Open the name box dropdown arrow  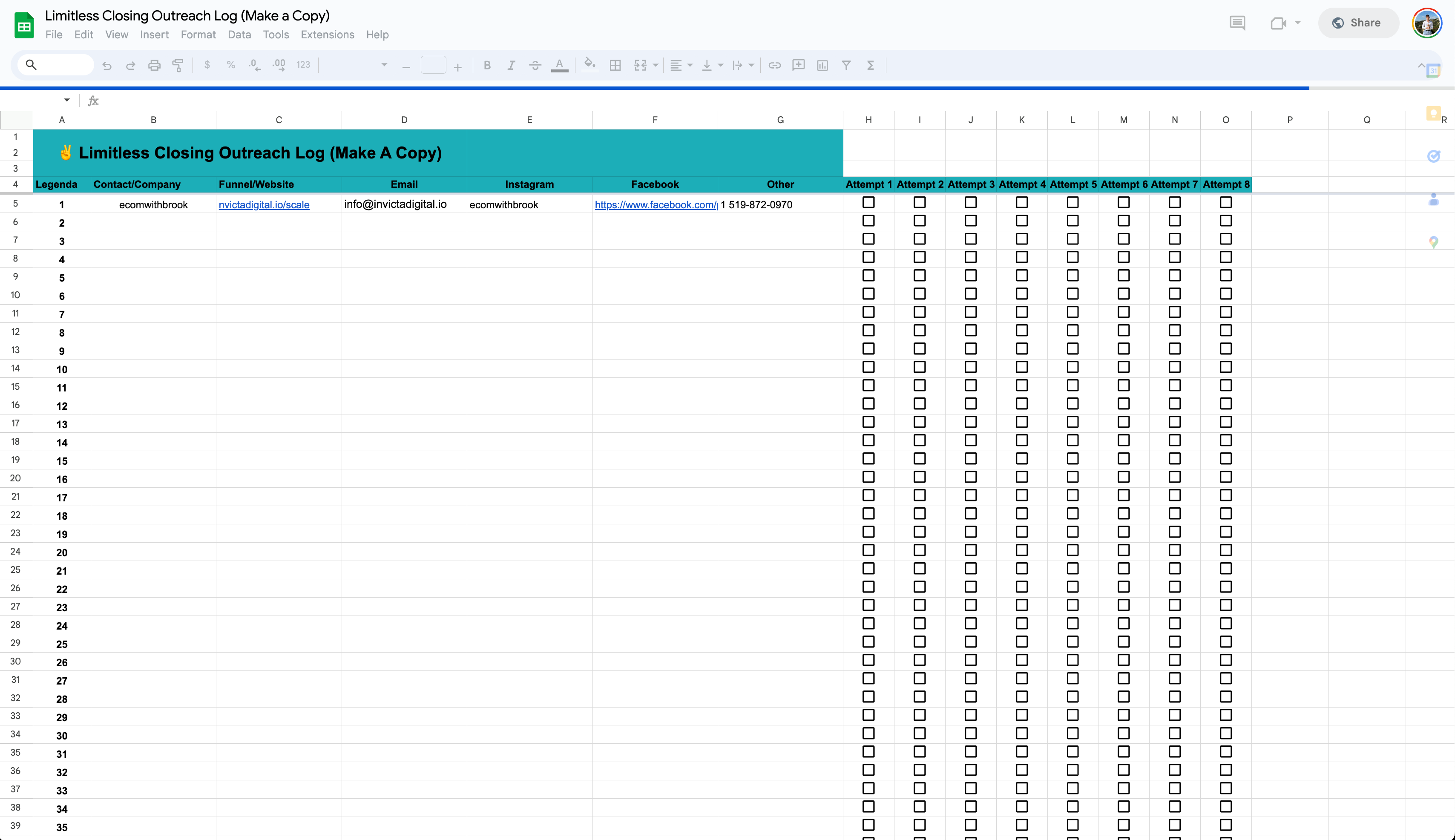pyautogui.click(x=67, y=101)
